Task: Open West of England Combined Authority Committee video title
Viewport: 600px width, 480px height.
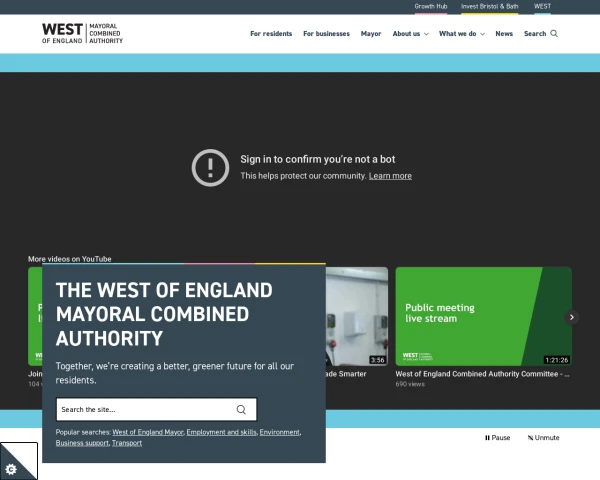Action: tap(482, 374)
